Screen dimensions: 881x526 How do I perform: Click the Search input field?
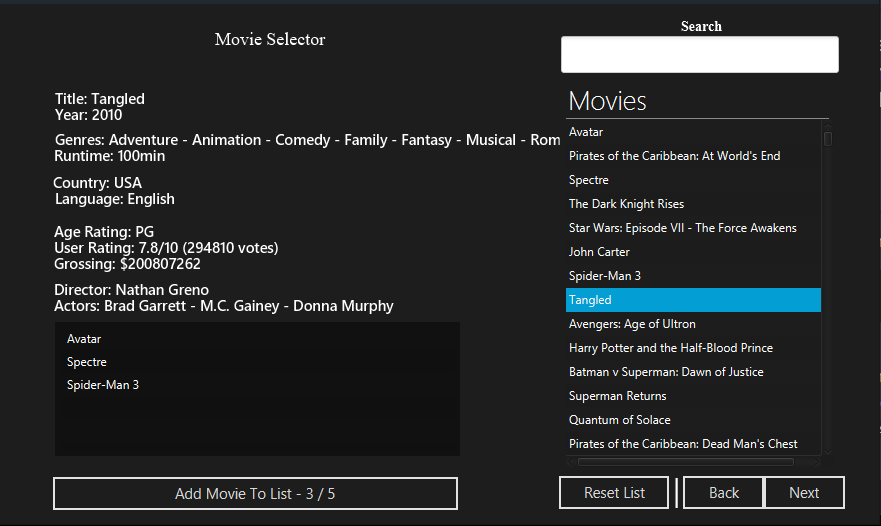pos(700,55)
